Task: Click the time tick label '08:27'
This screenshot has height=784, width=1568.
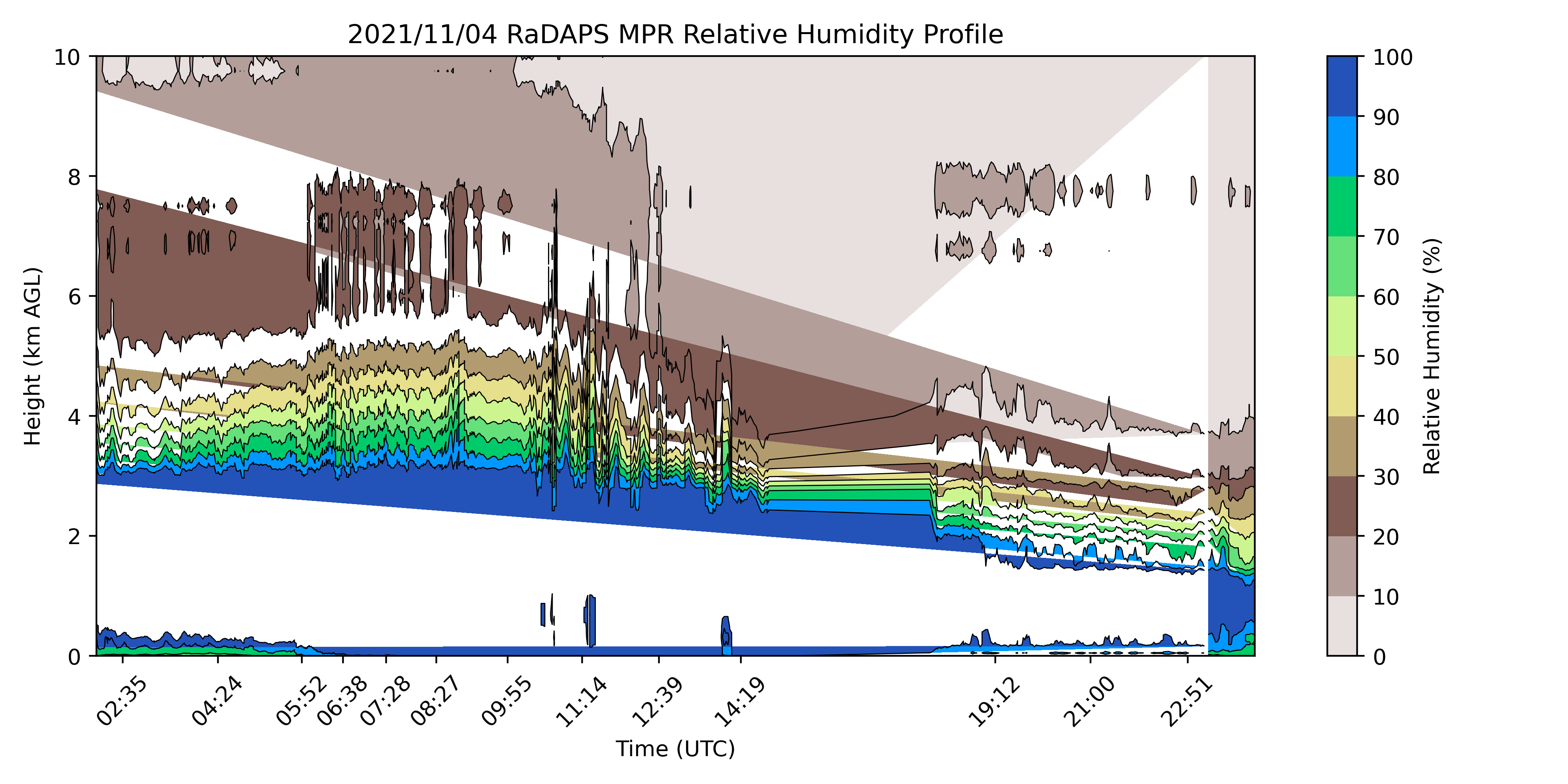Action: [435, 701]
